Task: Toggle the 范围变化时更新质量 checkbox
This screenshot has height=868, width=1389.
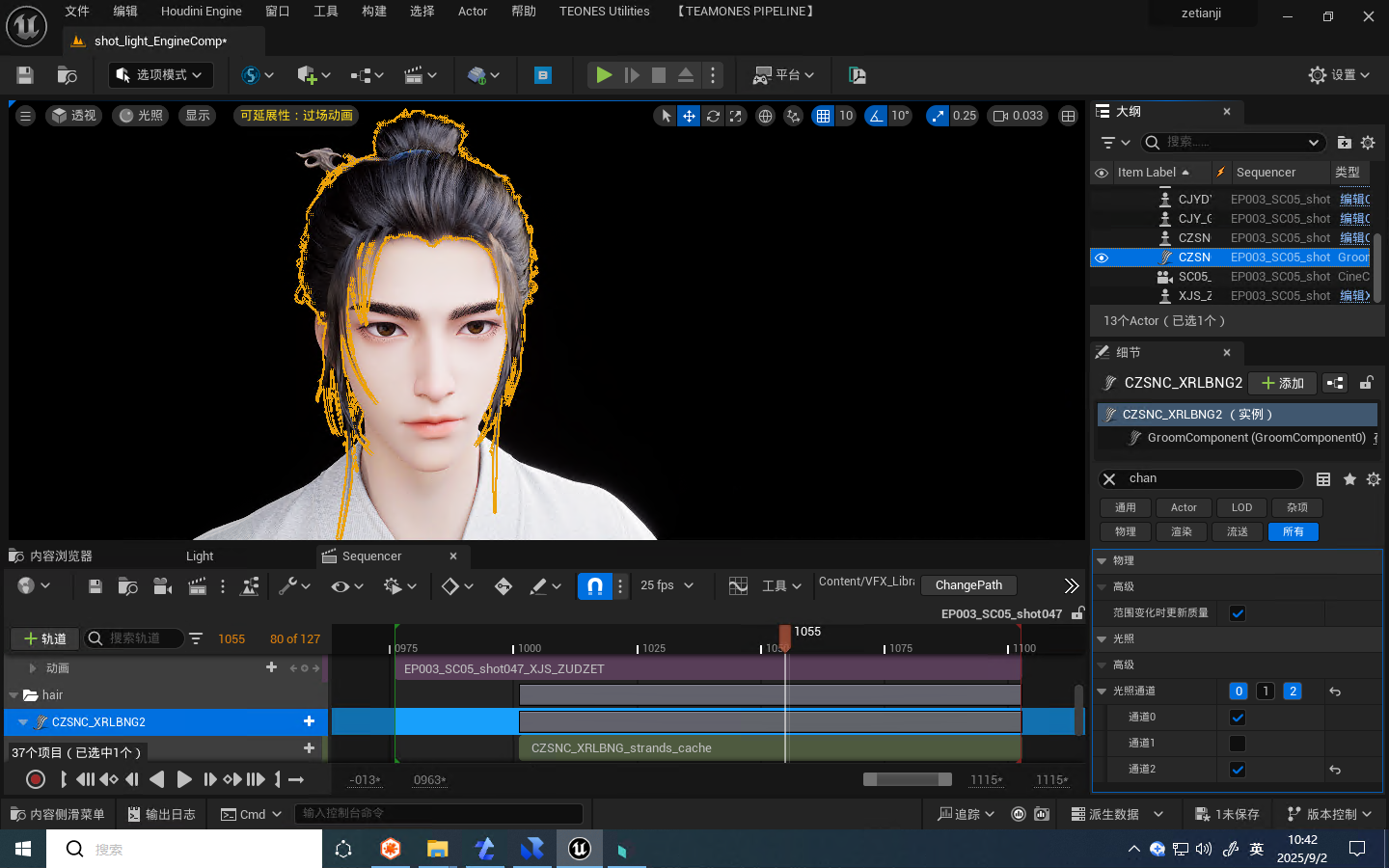Action: [x=1238, y=613]
